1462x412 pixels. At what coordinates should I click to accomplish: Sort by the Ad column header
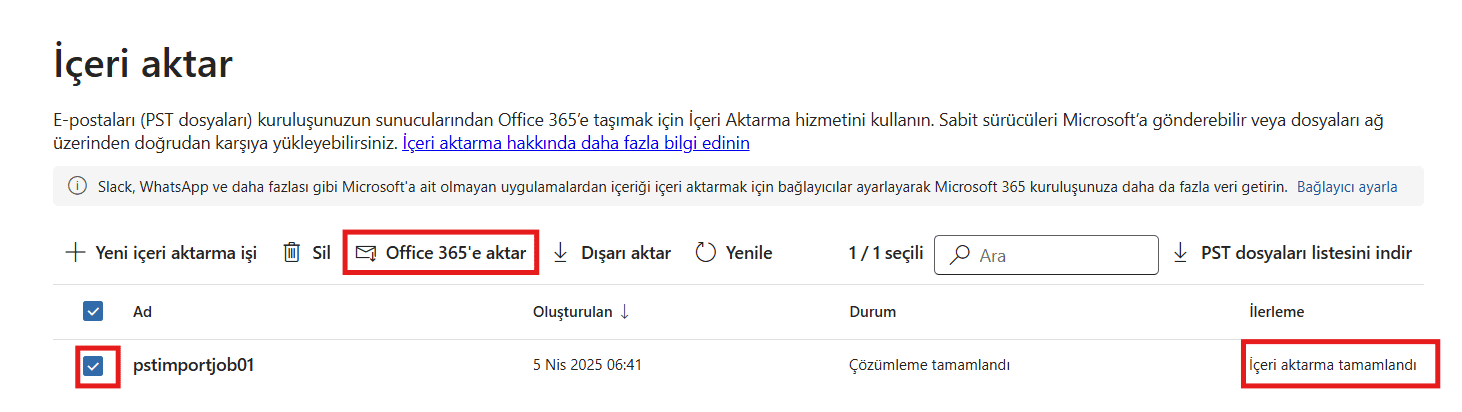pyautogui.click(x=142, y=312)
